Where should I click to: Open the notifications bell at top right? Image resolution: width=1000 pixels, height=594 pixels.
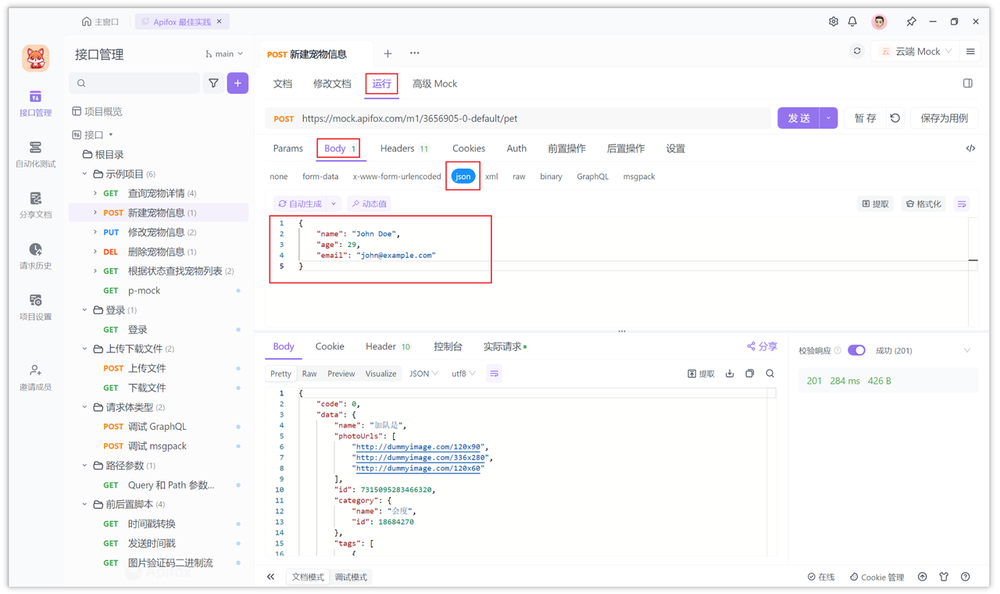pyautogui.click(x=854, y=21)
